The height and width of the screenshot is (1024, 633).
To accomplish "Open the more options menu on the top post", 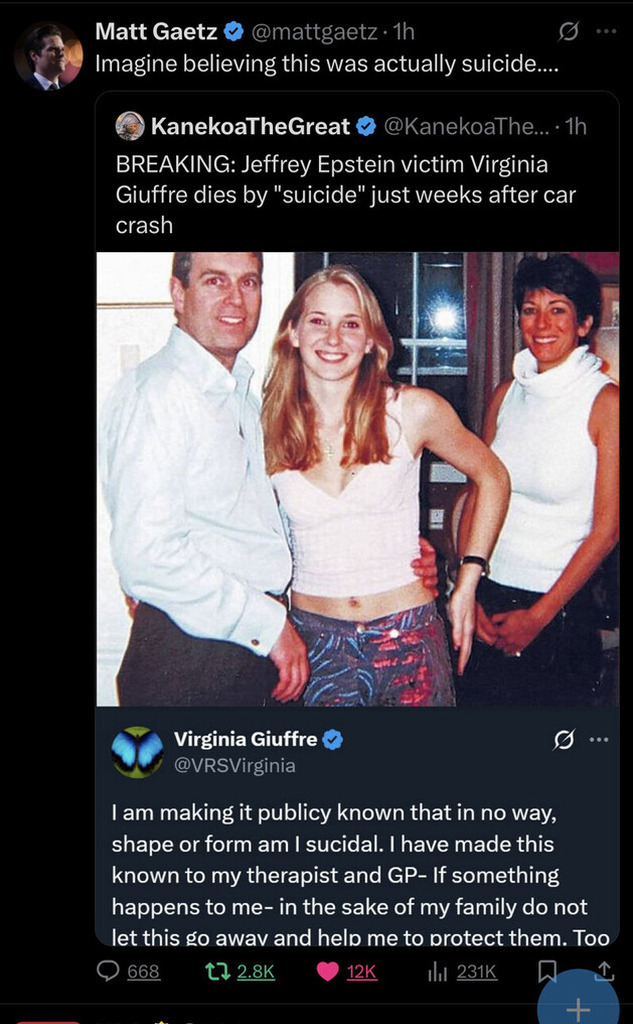I will [x=607, y=31].
